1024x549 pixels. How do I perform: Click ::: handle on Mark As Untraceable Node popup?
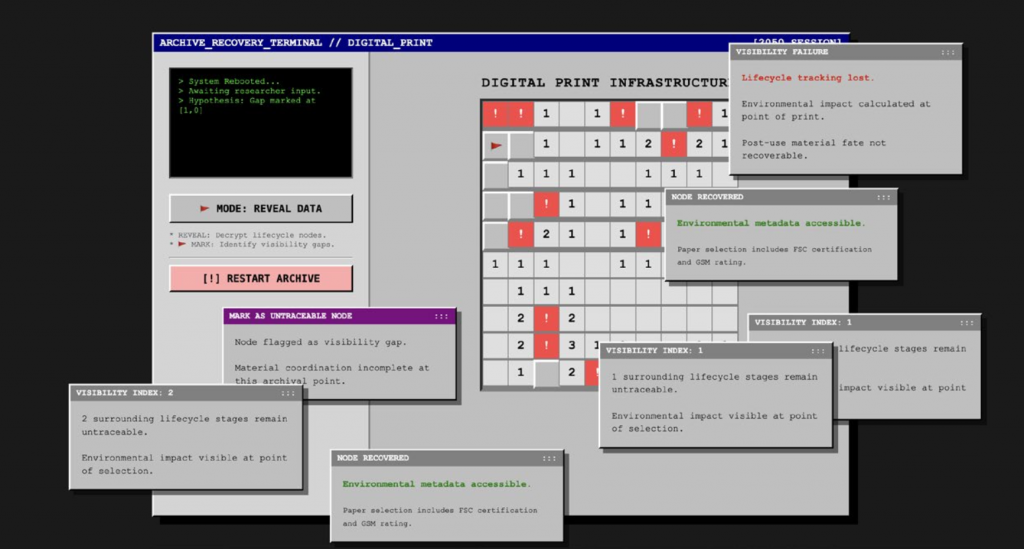(x=441, y=316)
